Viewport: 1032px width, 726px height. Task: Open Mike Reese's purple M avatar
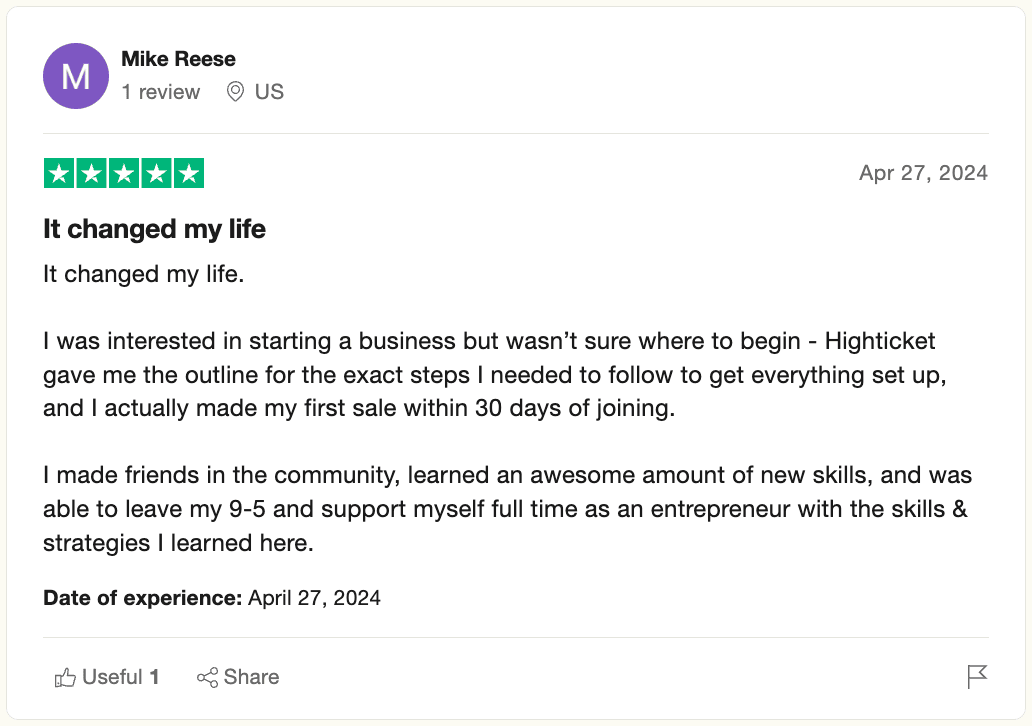coord(76,76)
